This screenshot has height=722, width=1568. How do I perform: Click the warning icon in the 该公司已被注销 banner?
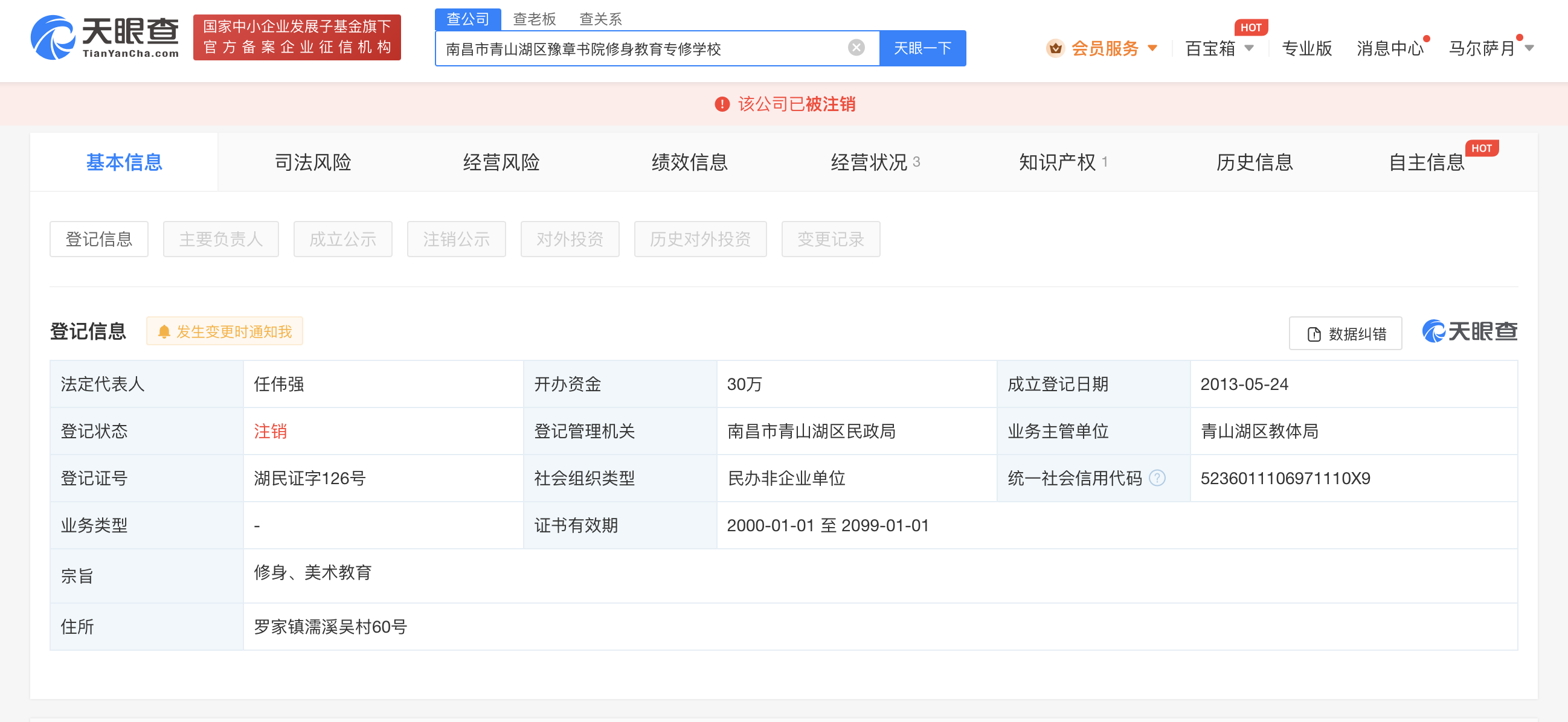[x=722, y=104]
